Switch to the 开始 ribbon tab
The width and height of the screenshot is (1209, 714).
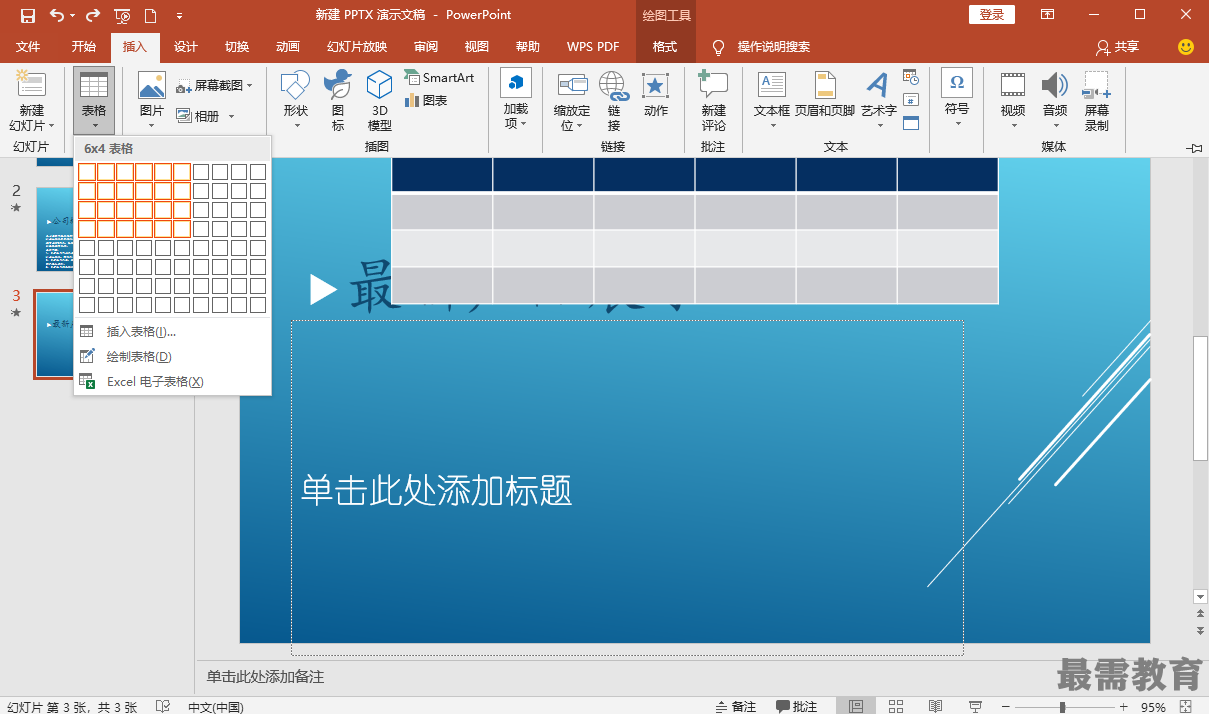click(x=84, y=47)
